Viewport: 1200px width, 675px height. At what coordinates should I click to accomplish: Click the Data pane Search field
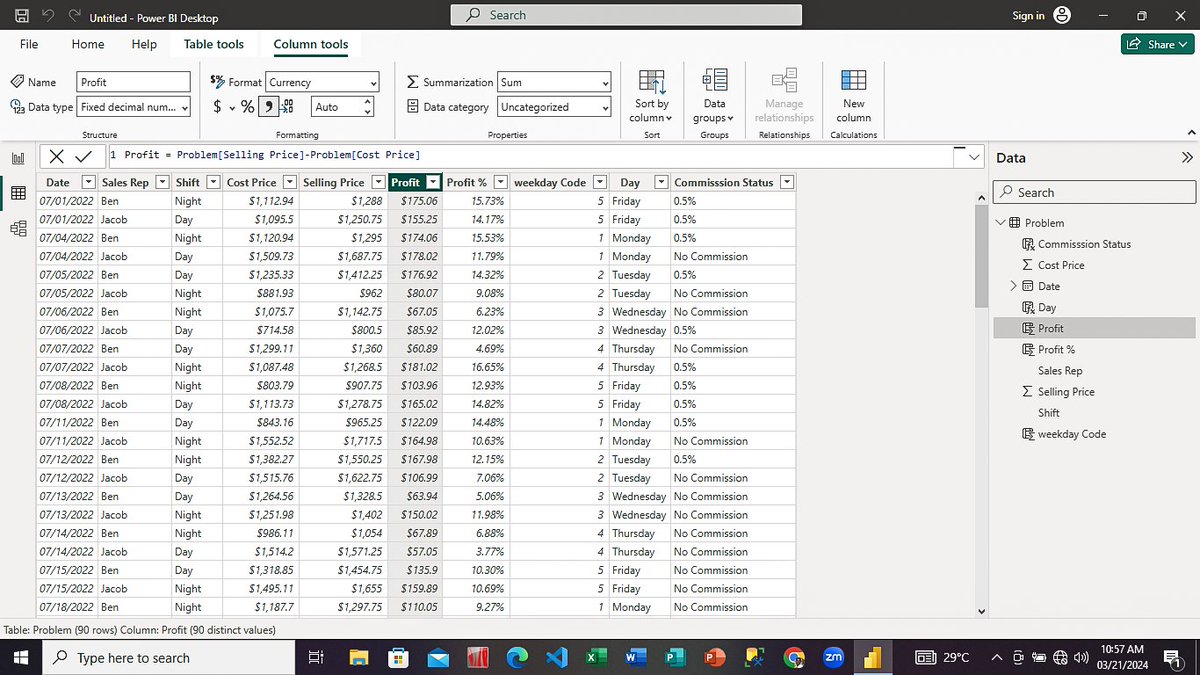pos(1094,192)
